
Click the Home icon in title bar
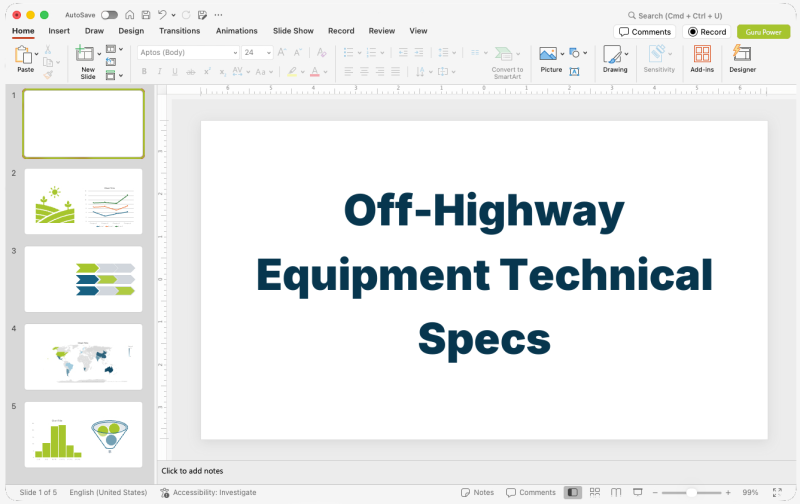pos(130,15)
